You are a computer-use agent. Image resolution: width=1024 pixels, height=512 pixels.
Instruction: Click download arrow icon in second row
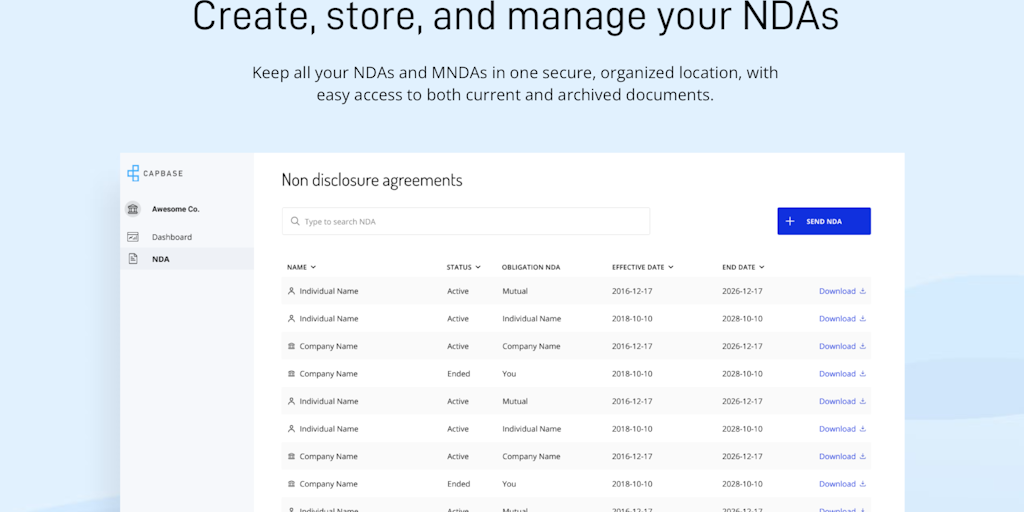[862, 319]
